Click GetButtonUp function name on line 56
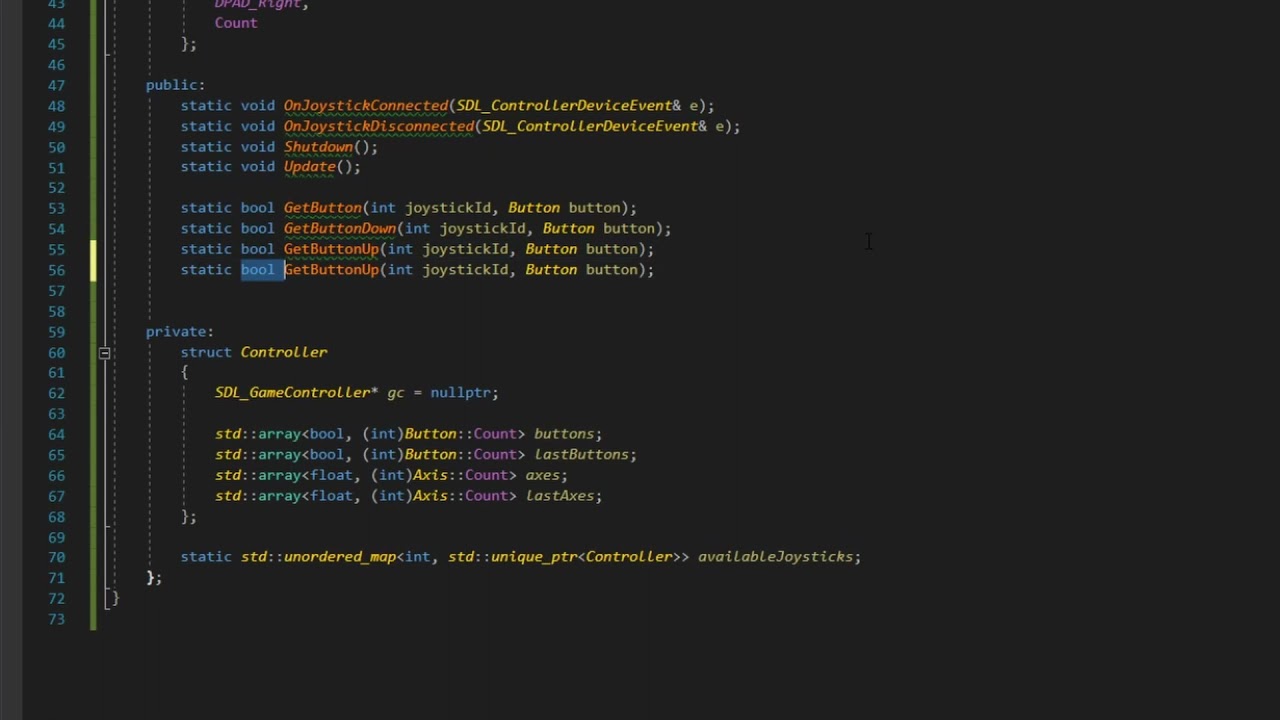Viewport: 1280px width, 720px height. [x=331, y=270]
